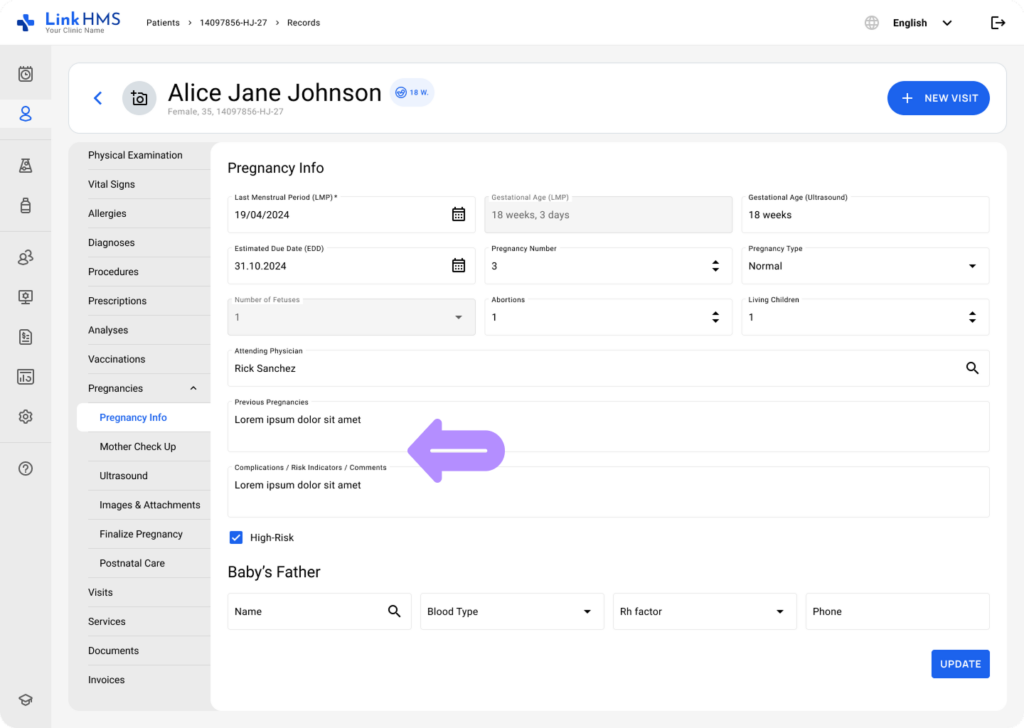This screenshot has height=728, width=1024.
Task: Open the Blood Type dropdown
Action: click(x=587, y=612)
